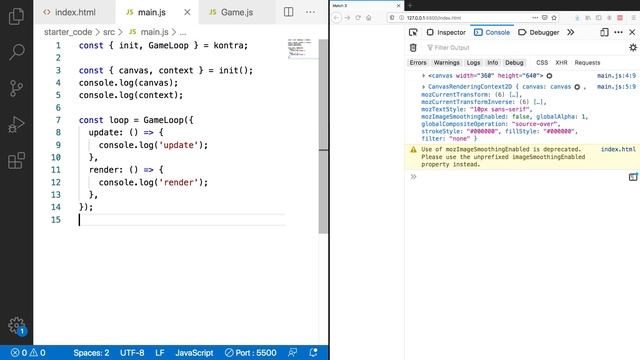640x360 pixels.
Task: Toggle the Logs filter
Action: point(473,62)
